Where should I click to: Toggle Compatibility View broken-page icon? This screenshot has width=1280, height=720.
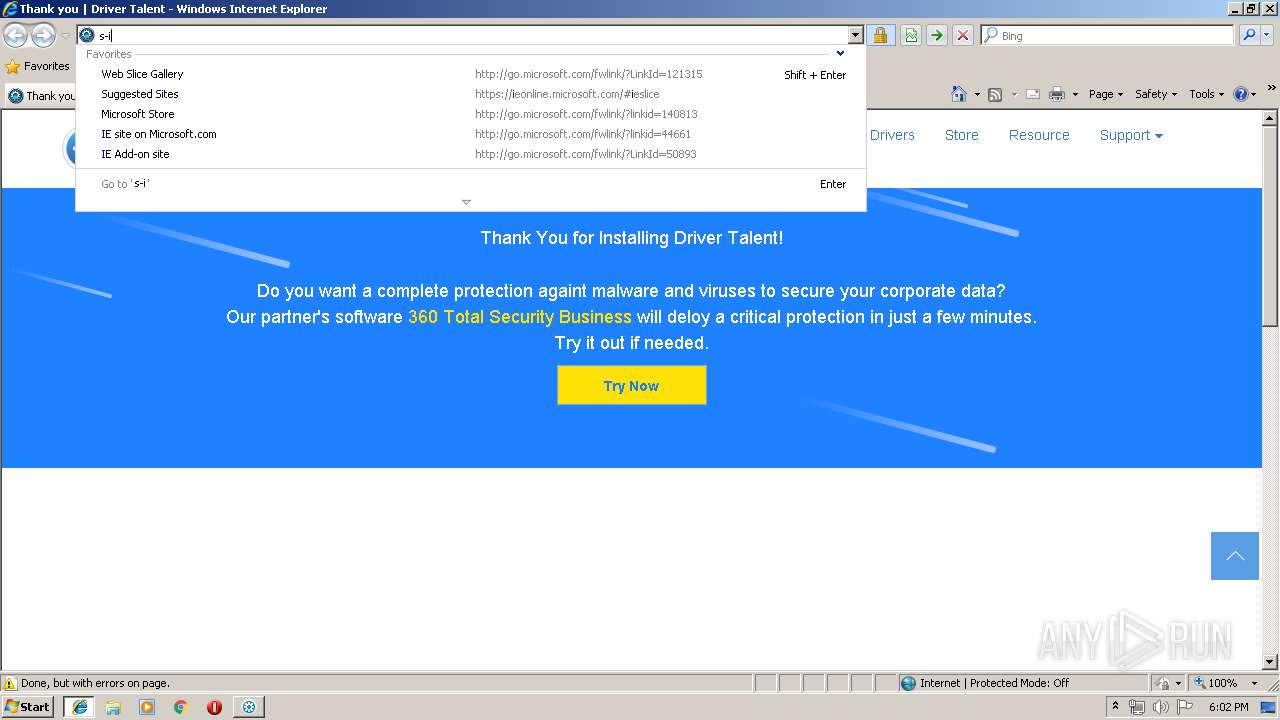pos(911,36)
